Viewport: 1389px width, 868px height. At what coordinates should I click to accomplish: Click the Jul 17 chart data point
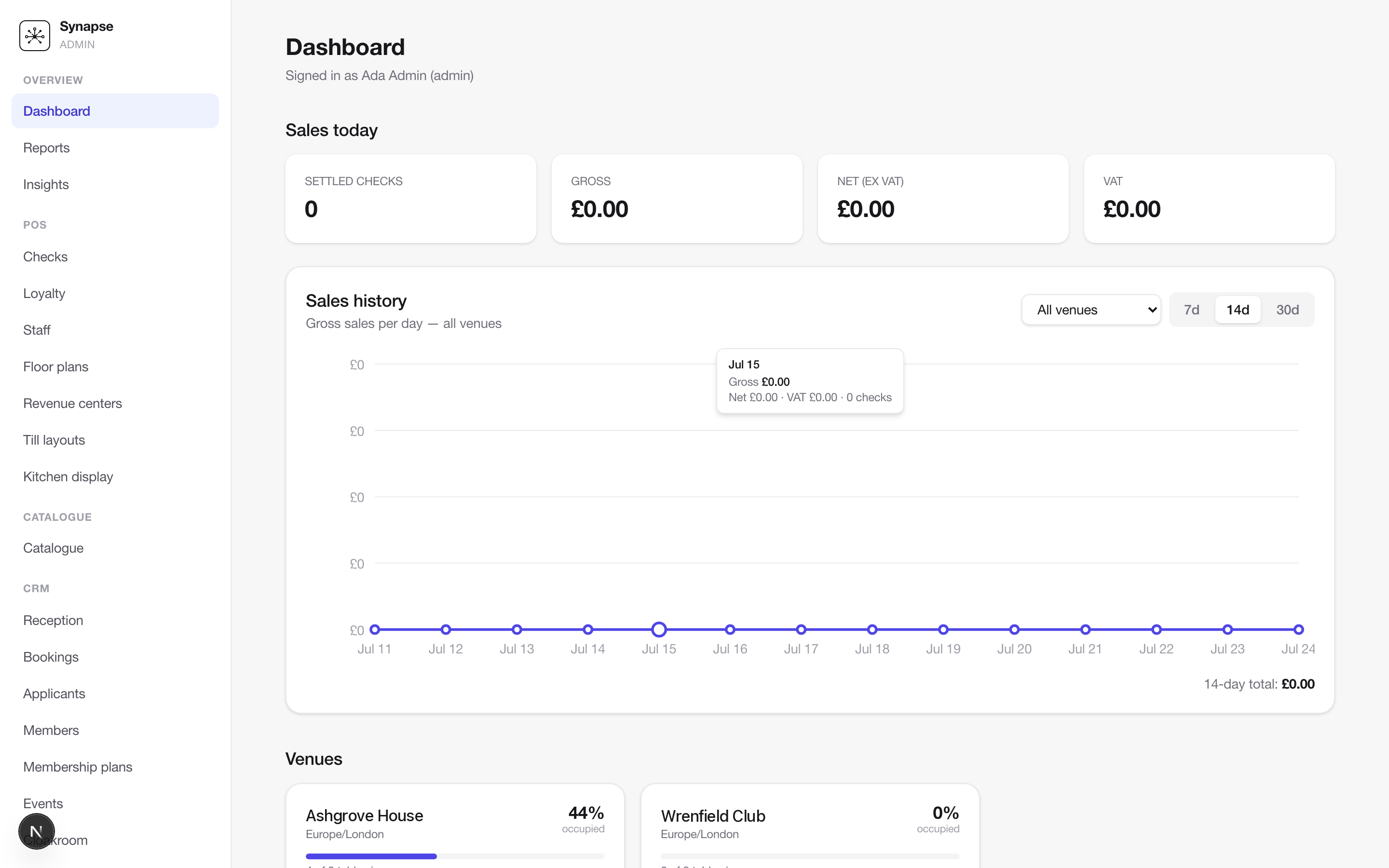point(801,630)
